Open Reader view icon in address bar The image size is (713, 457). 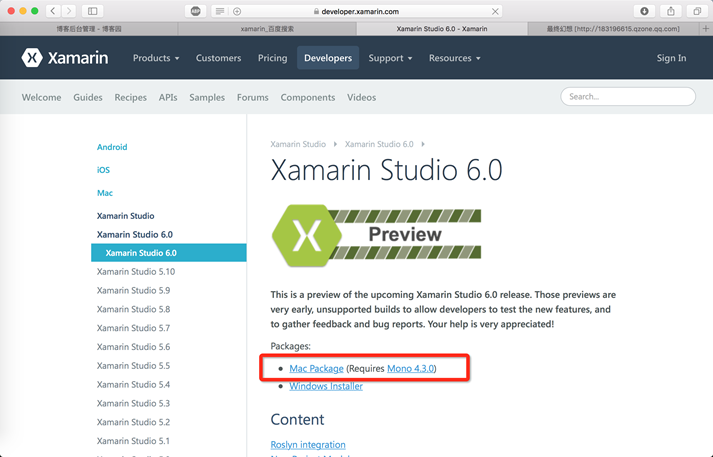pos(220,11)
